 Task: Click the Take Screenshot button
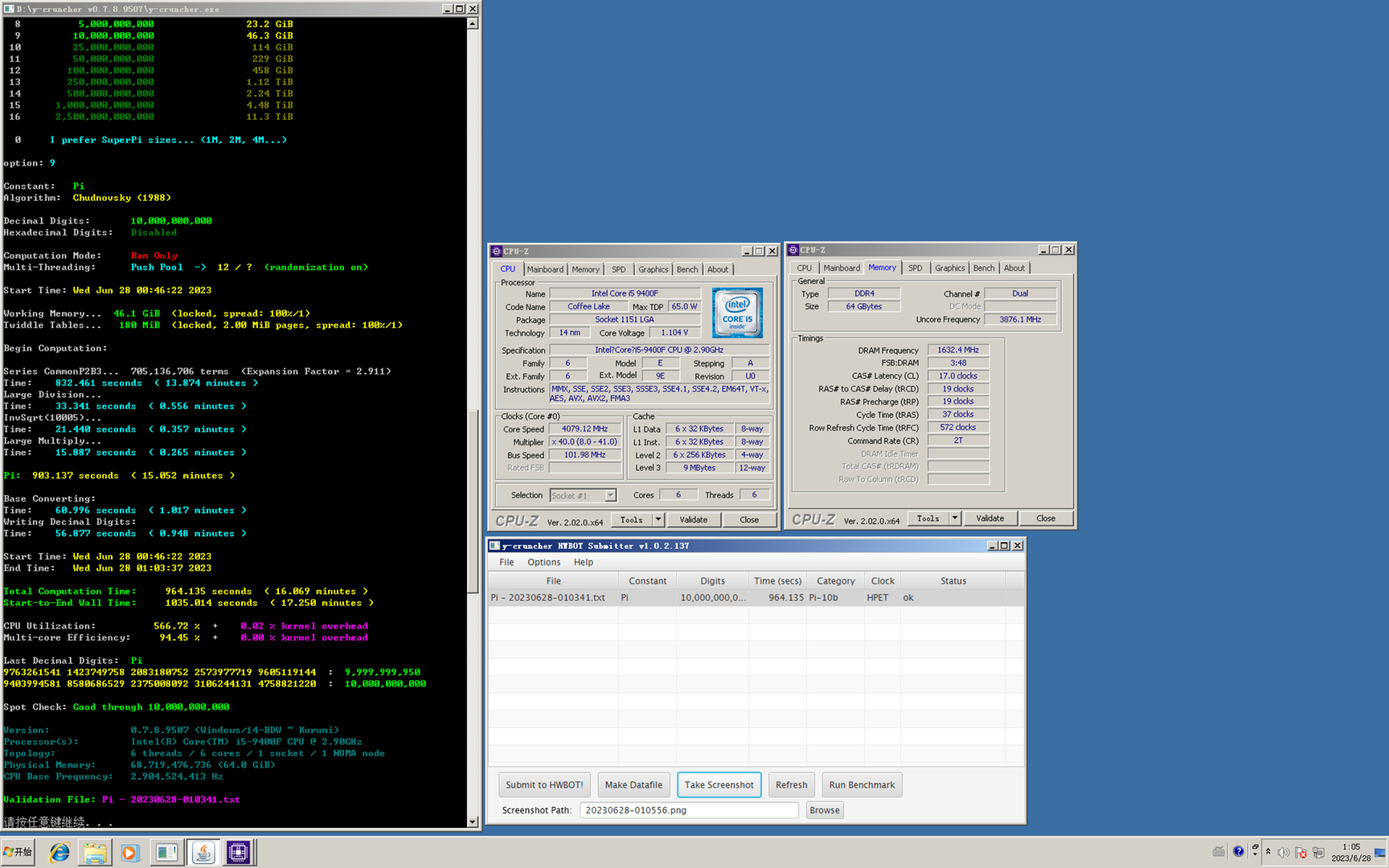(719, 785)
